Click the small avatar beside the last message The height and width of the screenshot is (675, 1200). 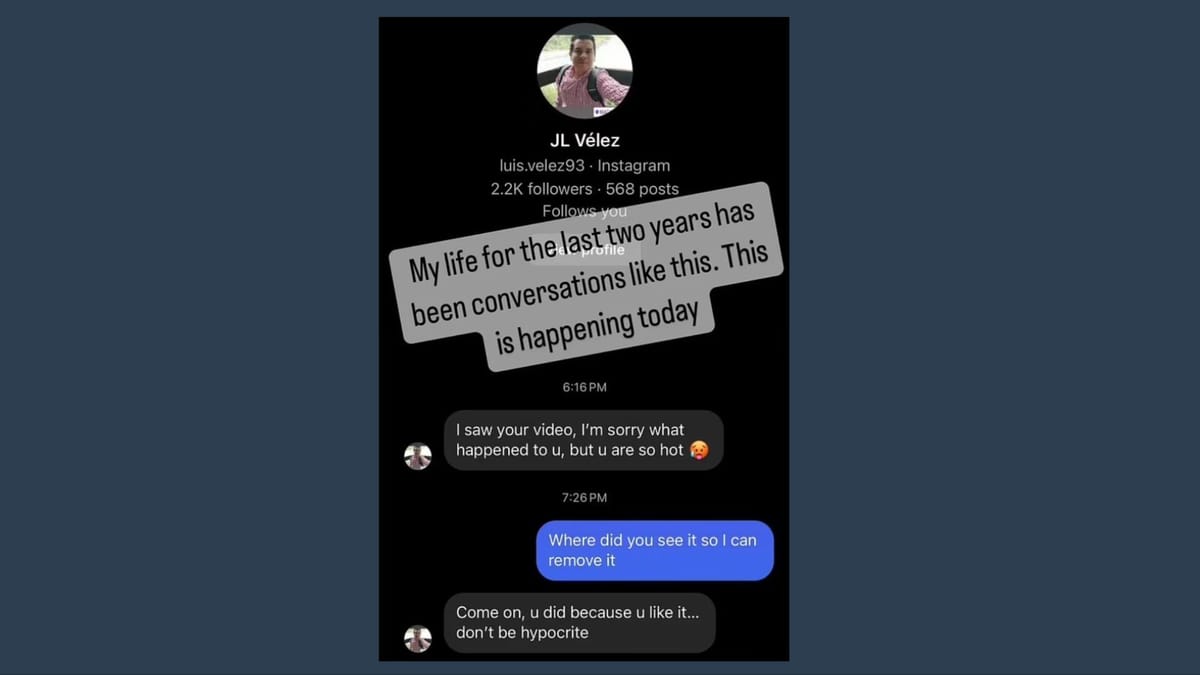(418, 639)
